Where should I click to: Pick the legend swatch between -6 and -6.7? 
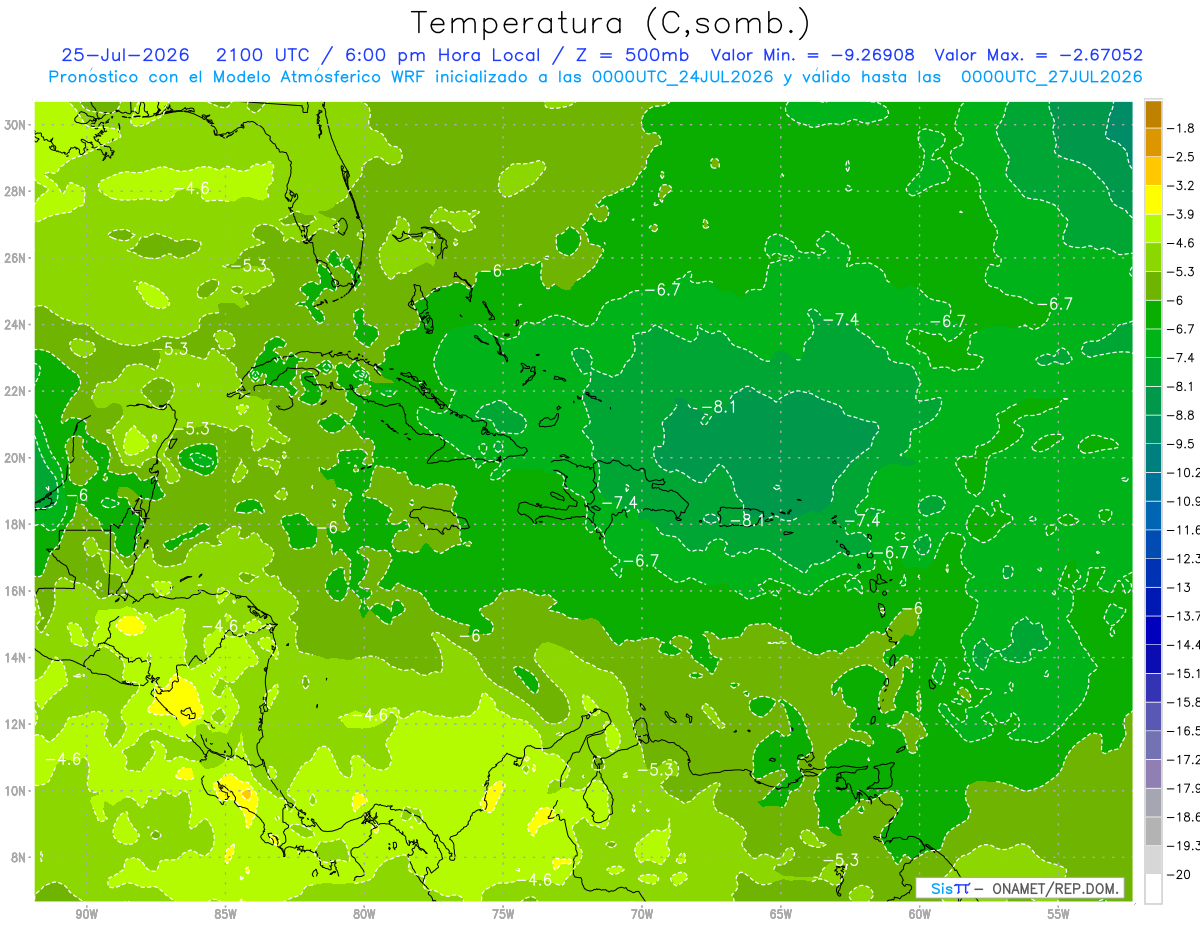coord(1153,314)
